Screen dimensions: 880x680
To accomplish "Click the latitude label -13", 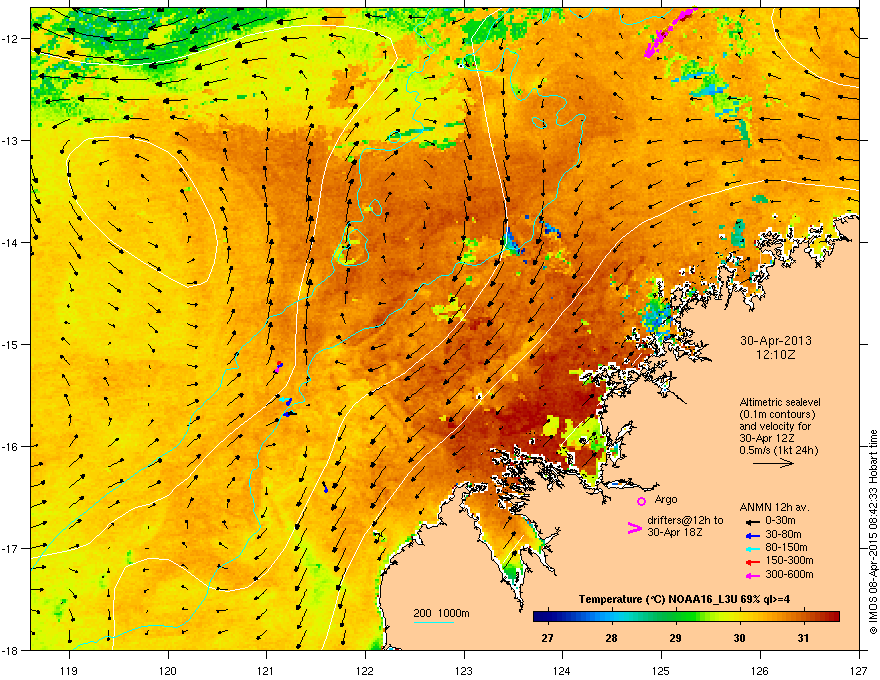I will (x=10, y=140).
